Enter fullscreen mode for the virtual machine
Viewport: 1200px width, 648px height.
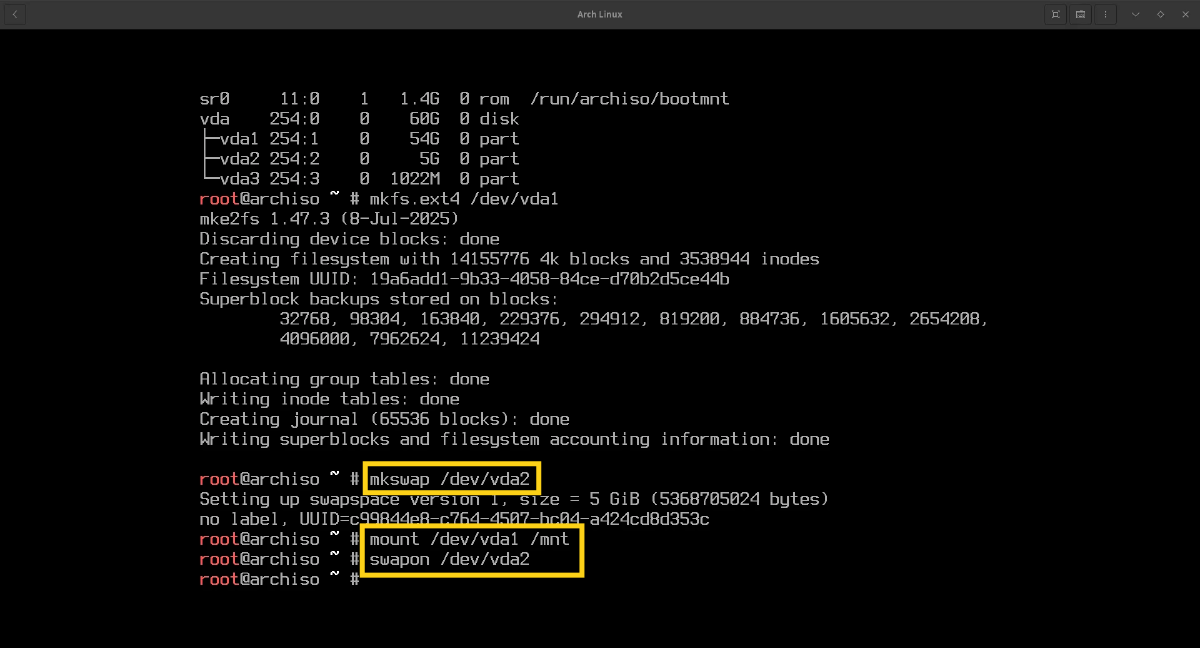coord(1055,14)
